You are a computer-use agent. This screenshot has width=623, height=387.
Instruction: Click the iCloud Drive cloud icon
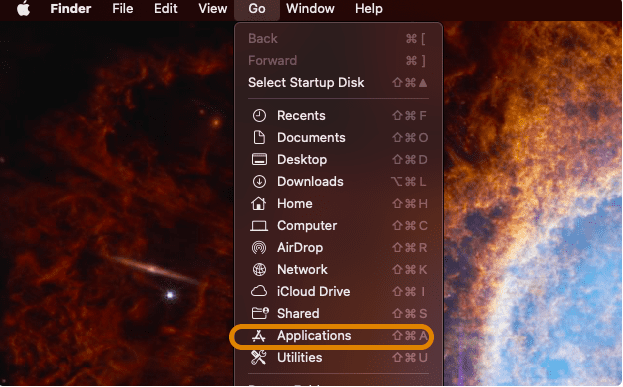(259, 291)
